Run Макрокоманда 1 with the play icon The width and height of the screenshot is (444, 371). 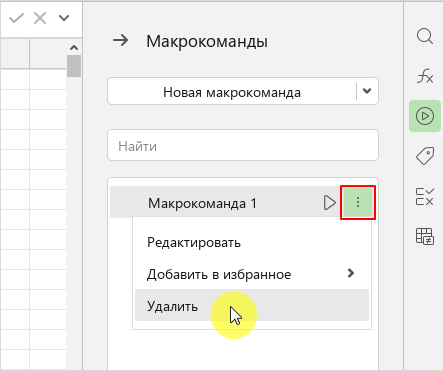pos(329,203)
